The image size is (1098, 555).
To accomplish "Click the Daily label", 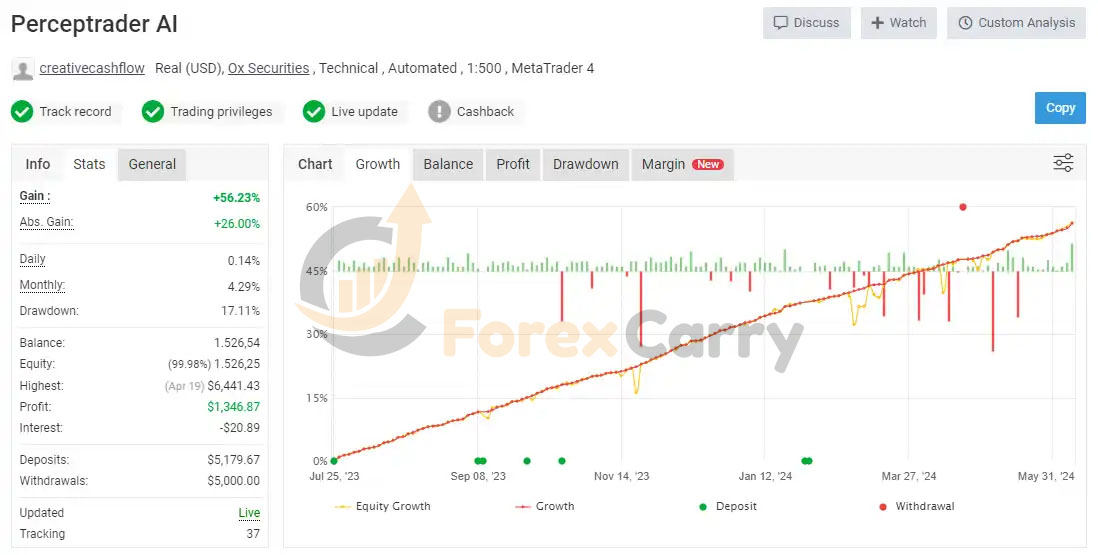I will [32, 259].
